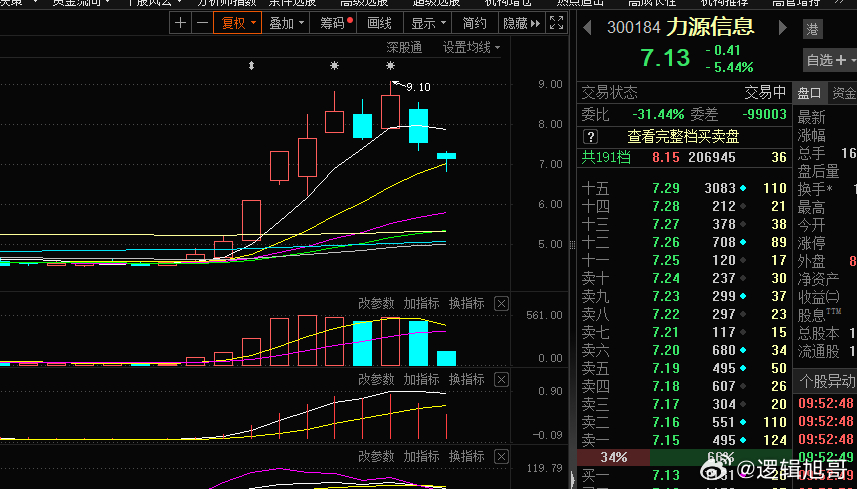Click the plus zoom-in chart button
This screenshot has width=857, height=489.
pos(180,23)
